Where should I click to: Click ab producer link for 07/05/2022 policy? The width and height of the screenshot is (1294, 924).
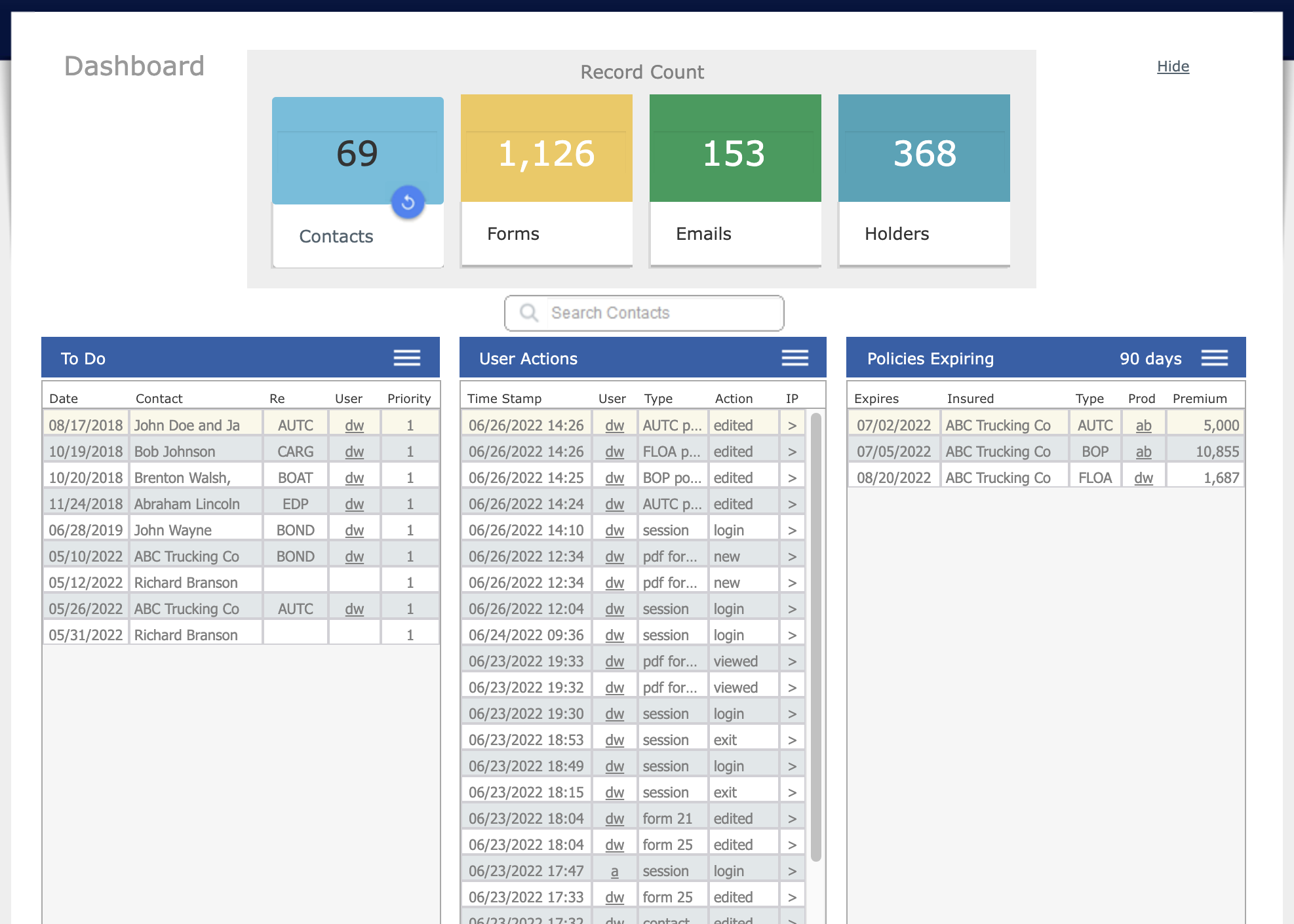click(x=1143, y=452)
